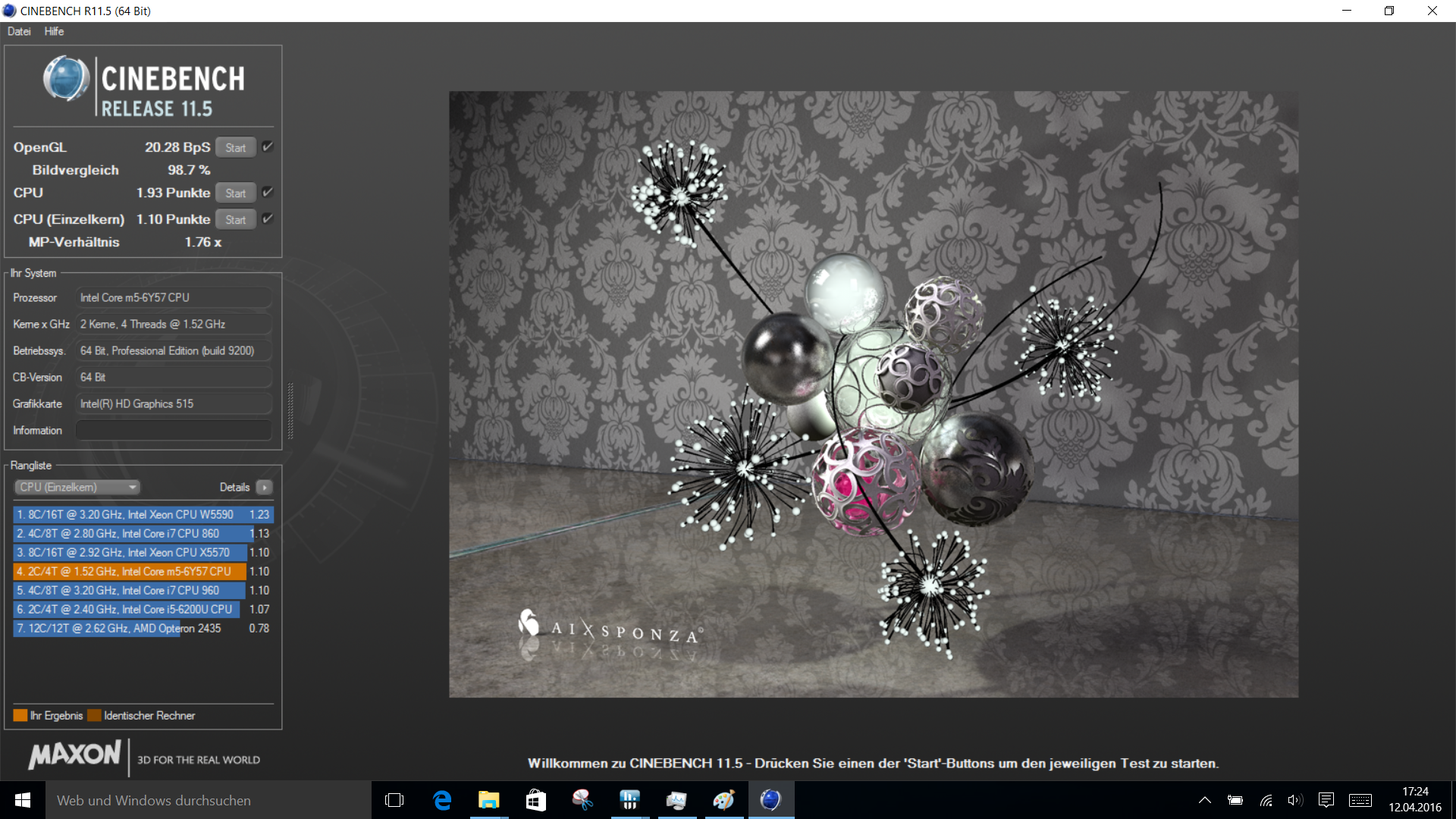
Task: Toggle the CPU test checkbox
Action: click(x=268, y=193)
